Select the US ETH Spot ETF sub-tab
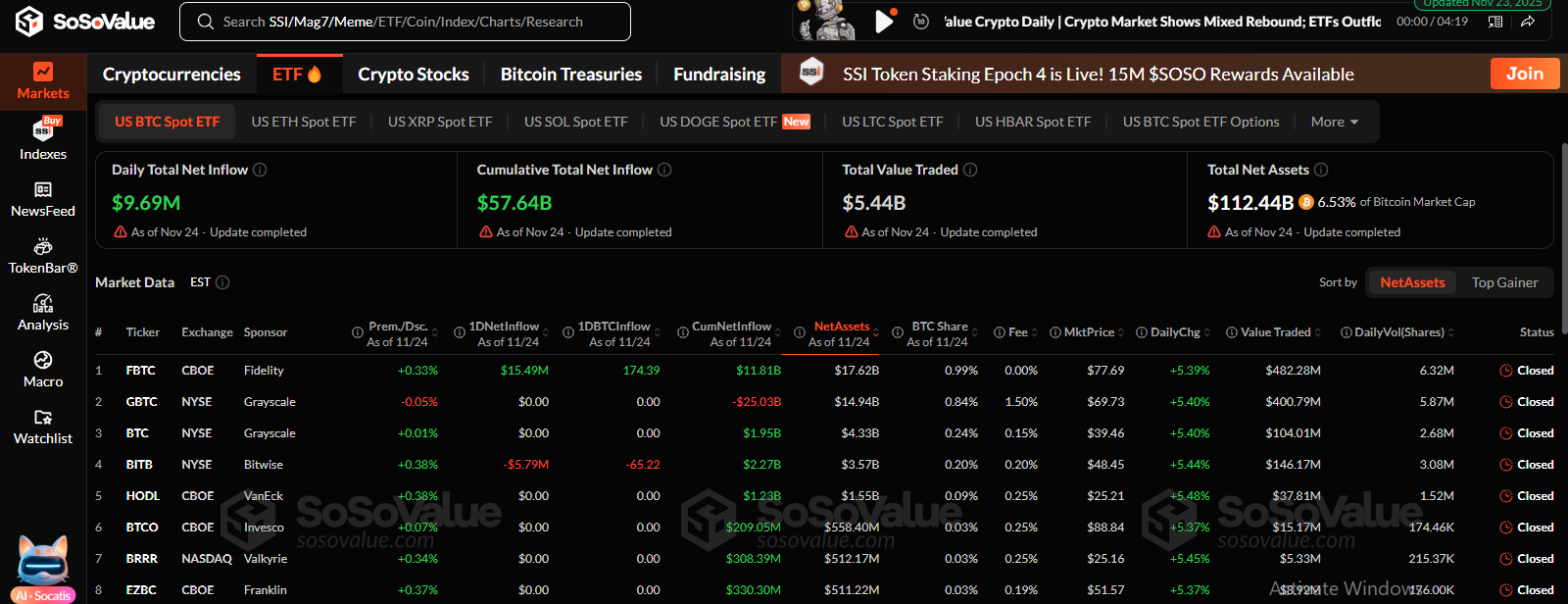 pos(304,122)
